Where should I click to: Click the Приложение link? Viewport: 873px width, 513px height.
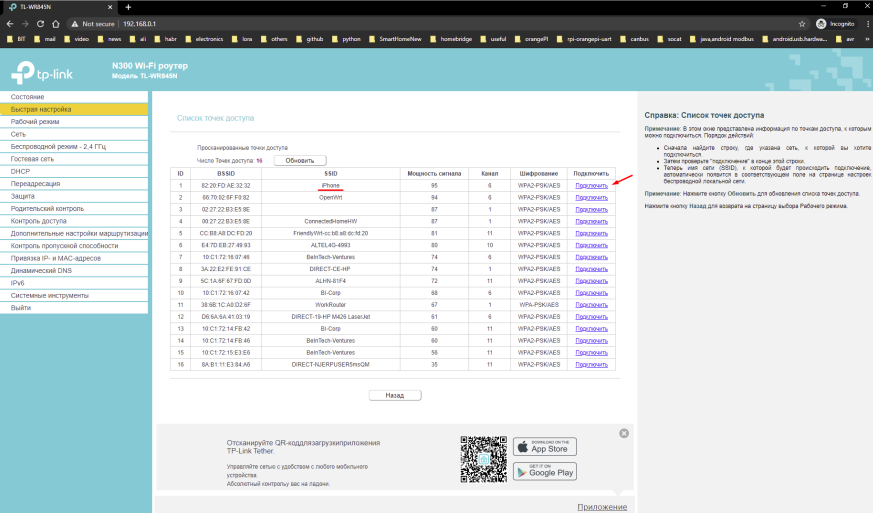602,507
